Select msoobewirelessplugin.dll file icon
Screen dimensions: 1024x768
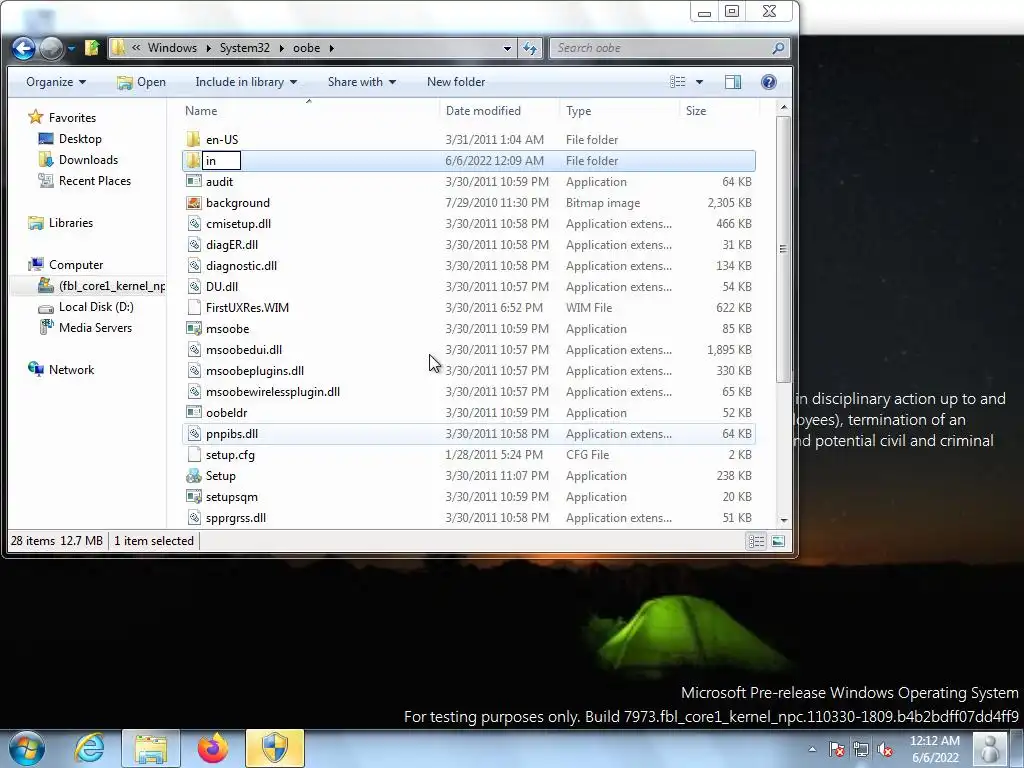click(x=193, y=391)
